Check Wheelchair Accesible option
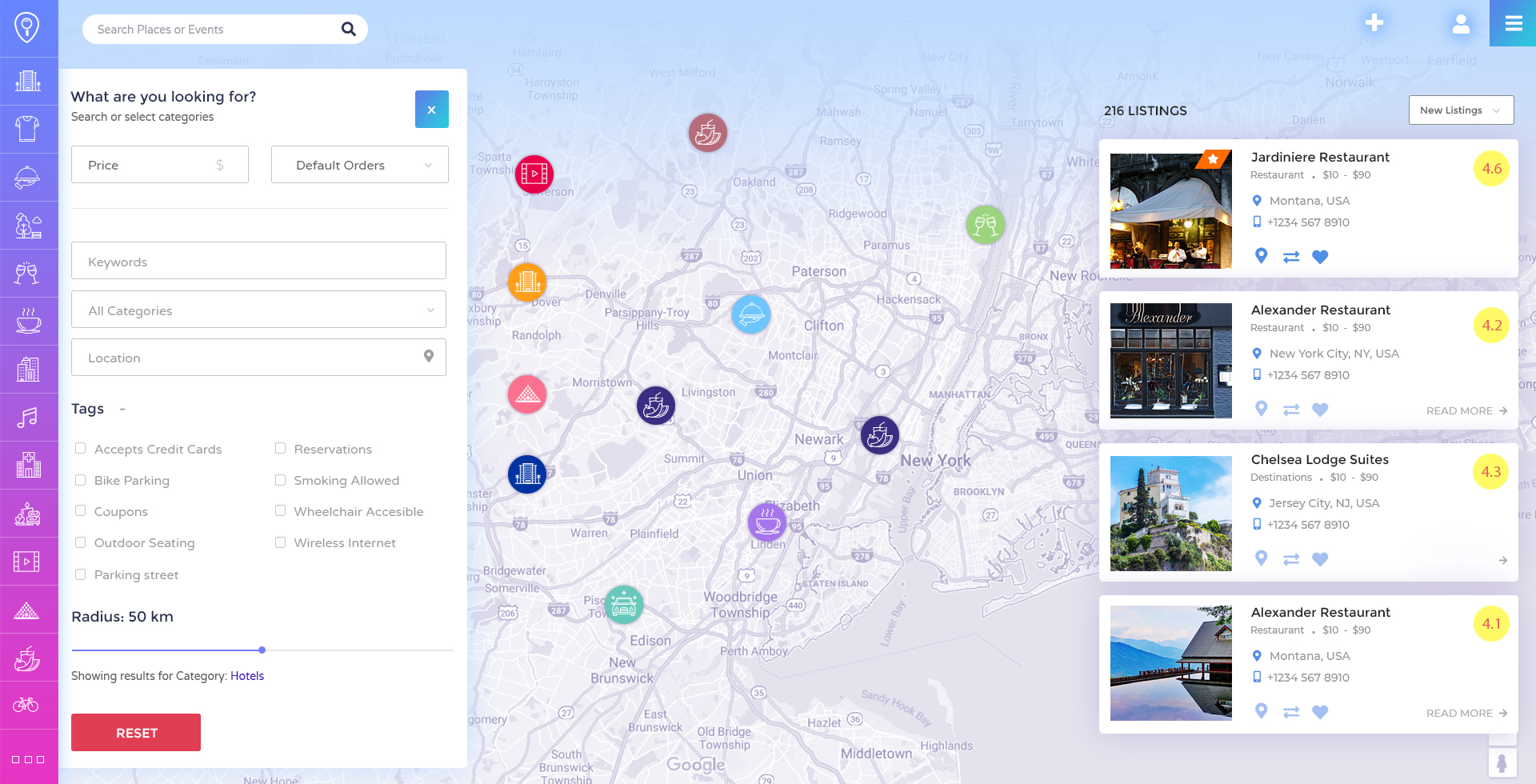 (280, 510)
